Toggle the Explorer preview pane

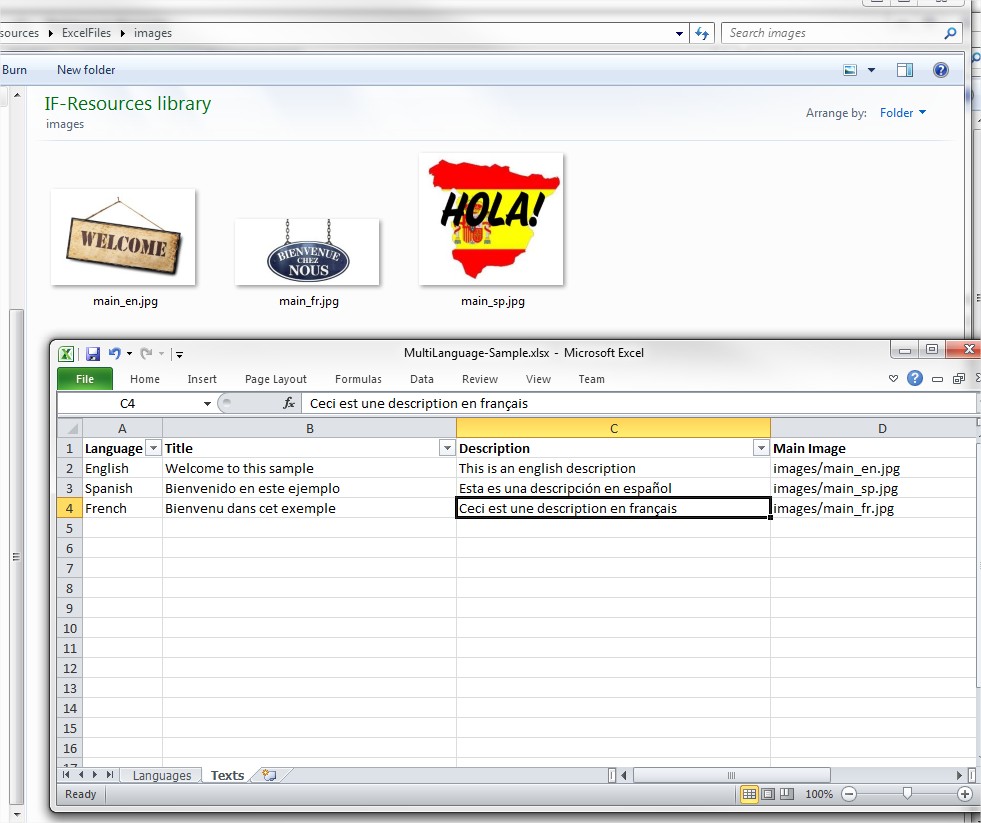[x=905, y=70]
